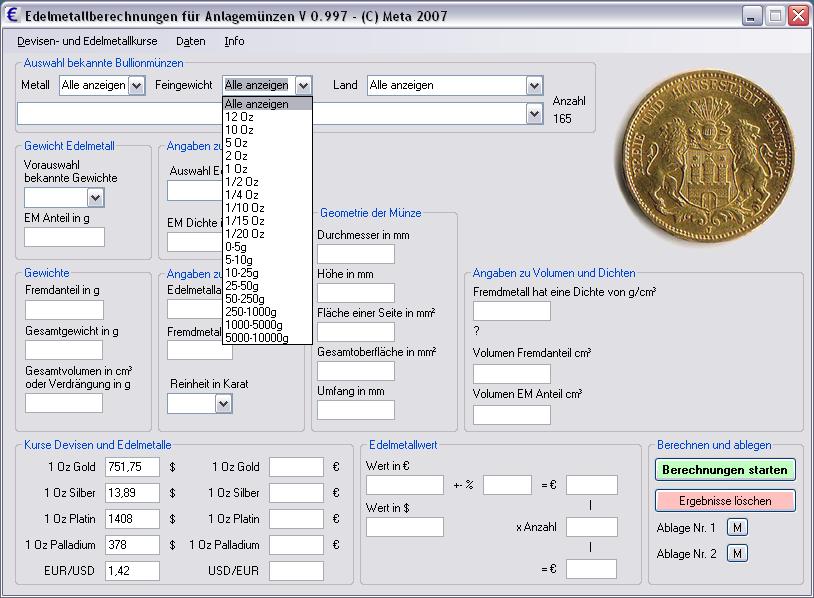This screenshot has width=814, height=598.
Task: Open the Info menu
Action: tap(234, 41)
